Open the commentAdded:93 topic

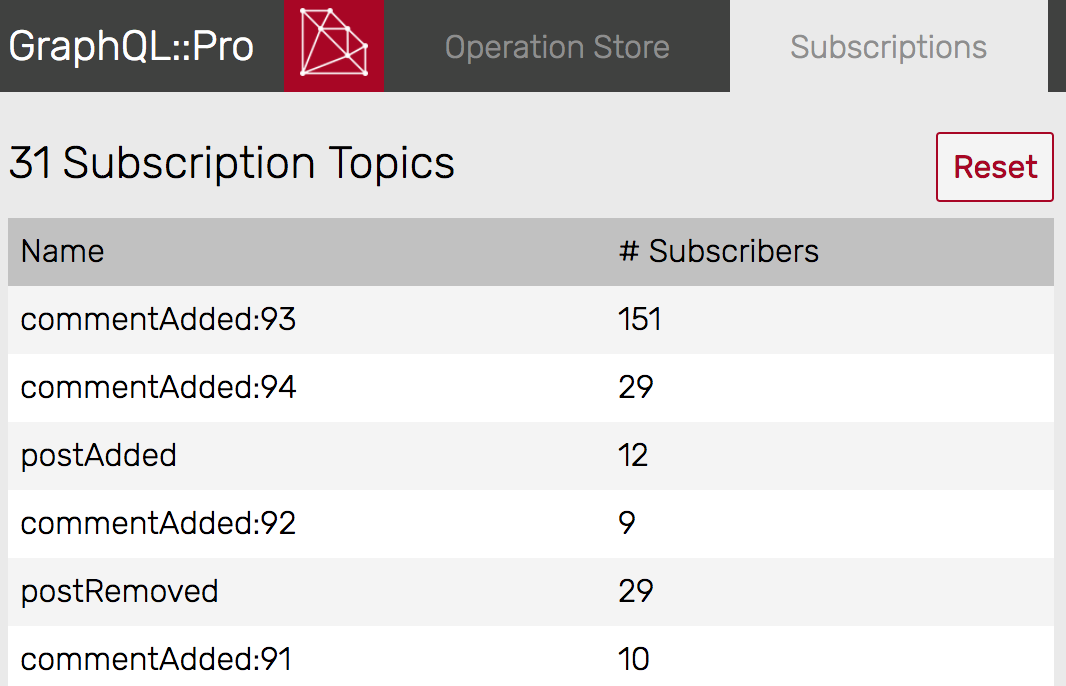(x=158, y=320)
